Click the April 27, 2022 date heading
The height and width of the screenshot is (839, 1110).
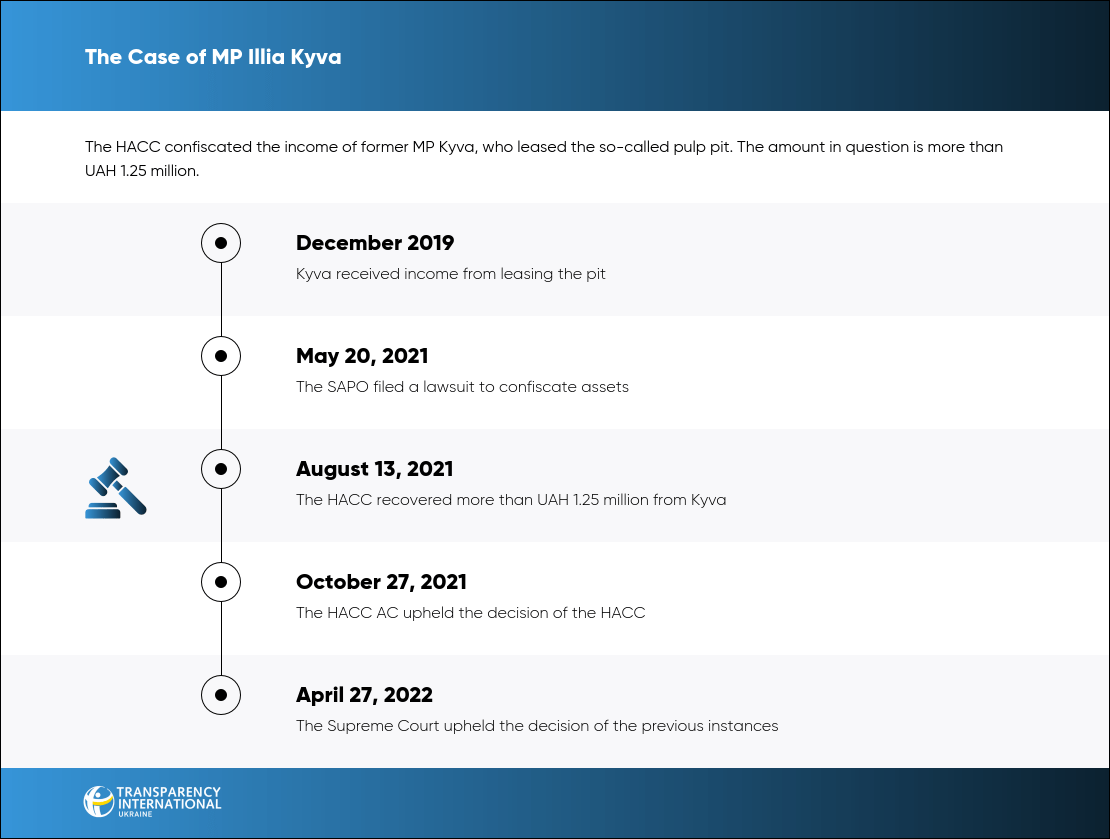(x=364, y=695)
